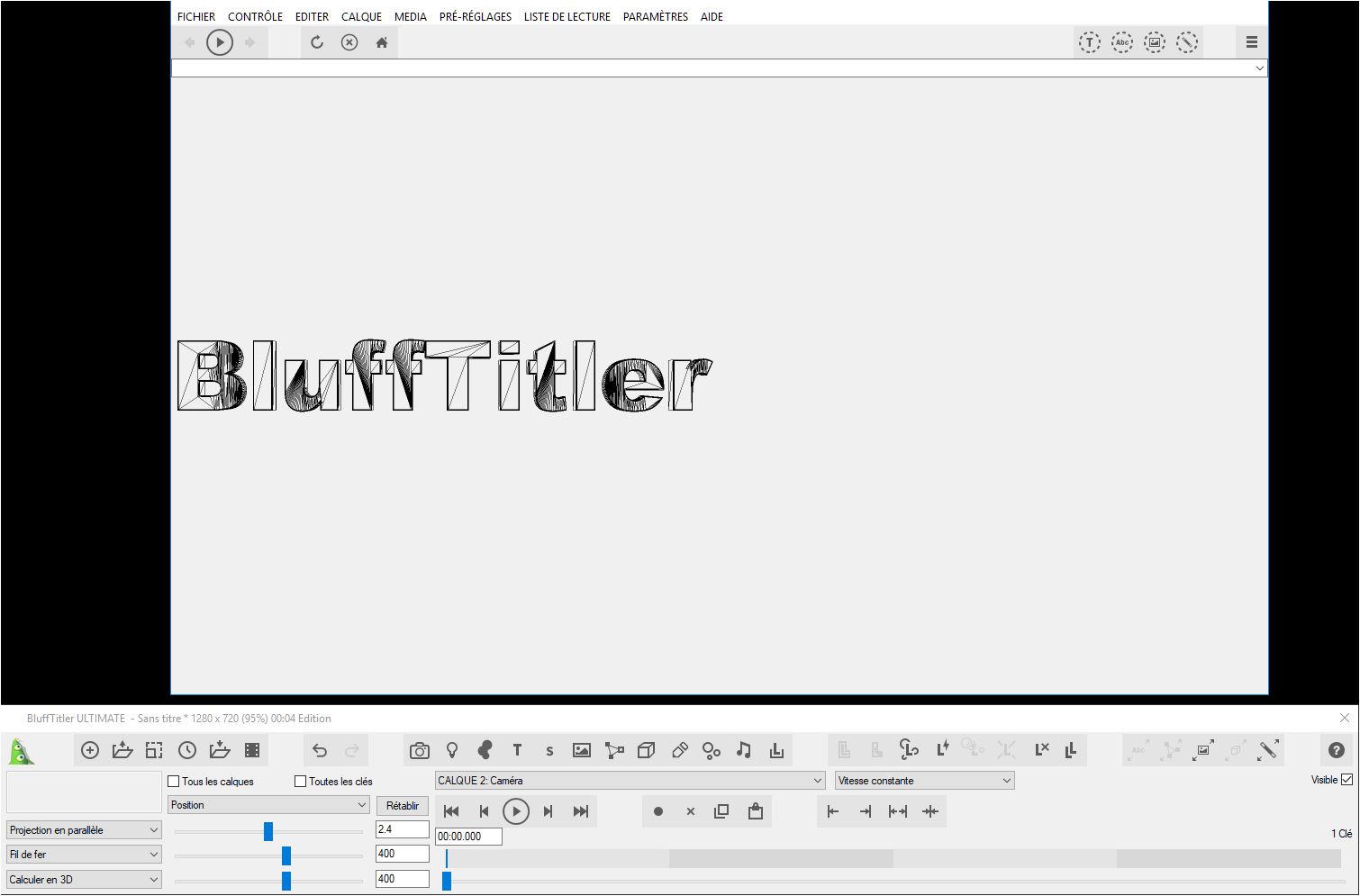Viewport: 1360px width, 896px height.
Task: Click the open show folder icon
Action: click(122, 750)
